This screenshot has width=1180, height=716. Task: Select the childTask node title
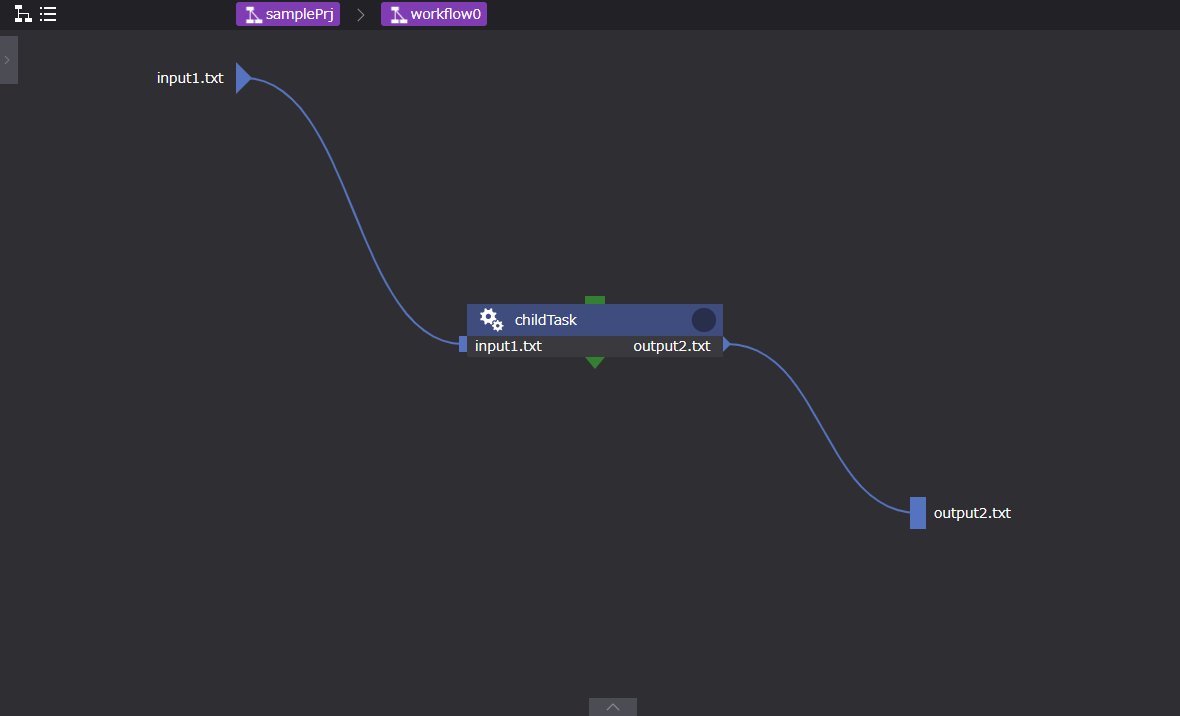coord(546,321)
